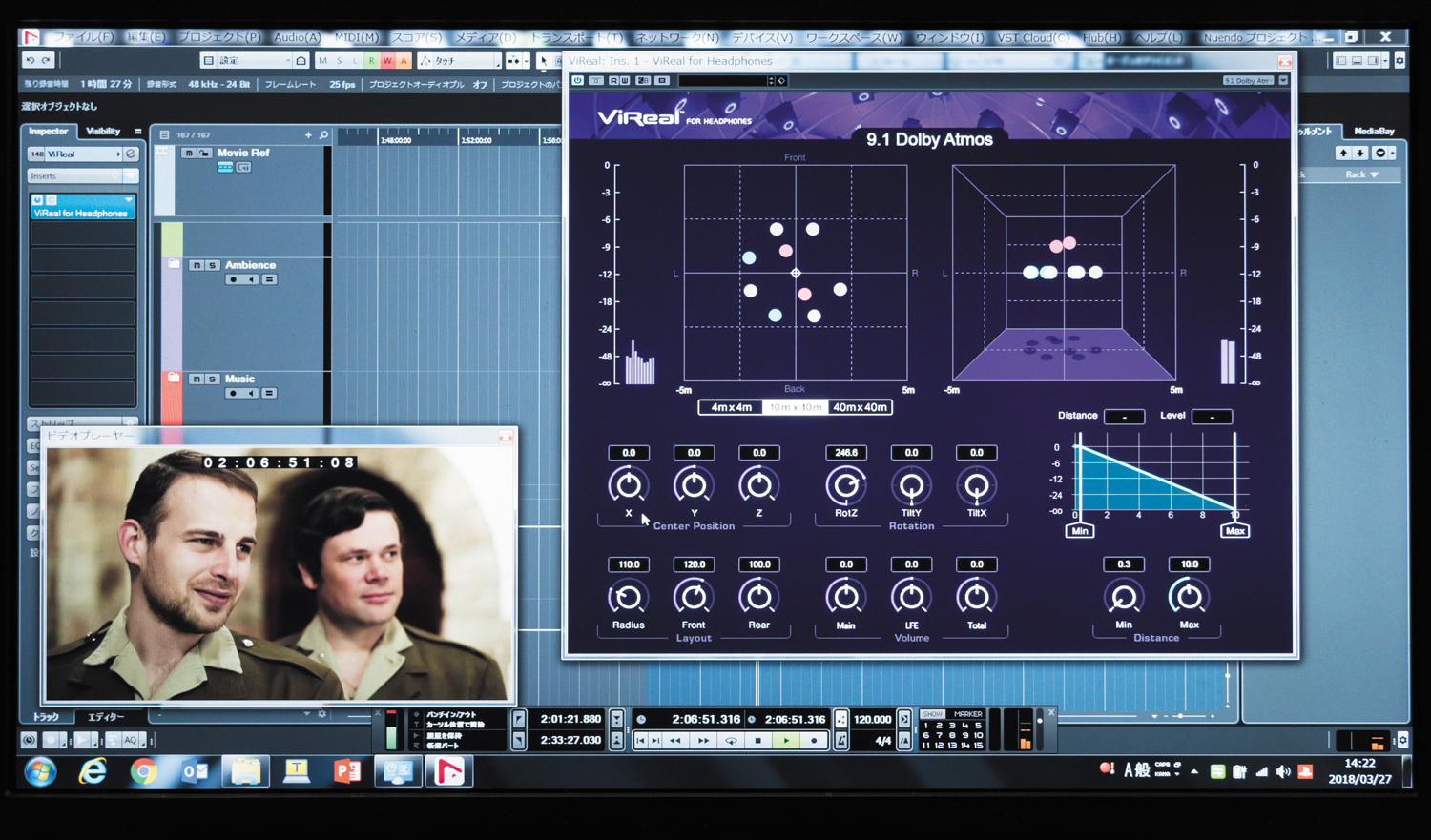Adjust the Center Position X knob
Viewport: 1431px width, 840px height.
(628, 485)
